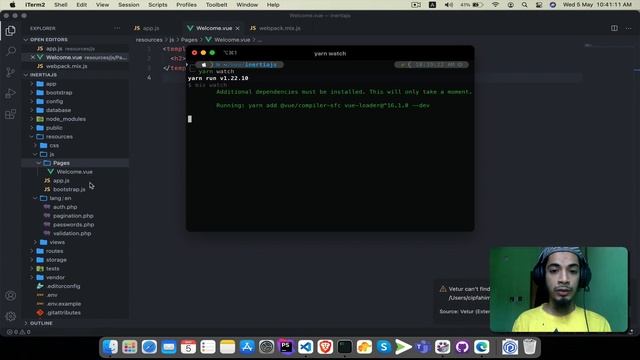Screen dimensions: 640x360
Task: Open Skype from the Dock
Action: coord(384,347)
